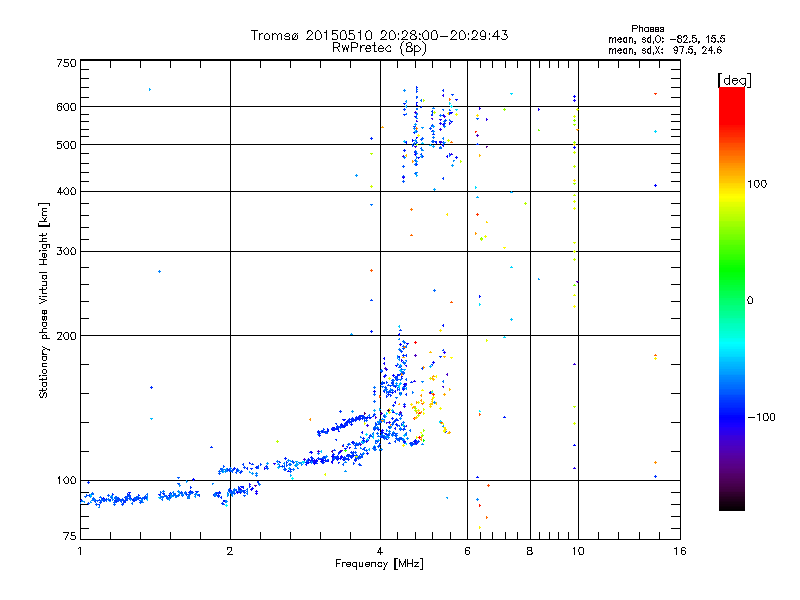
Task: Click the '10' frequency tick label
Action: coord(578,551)
